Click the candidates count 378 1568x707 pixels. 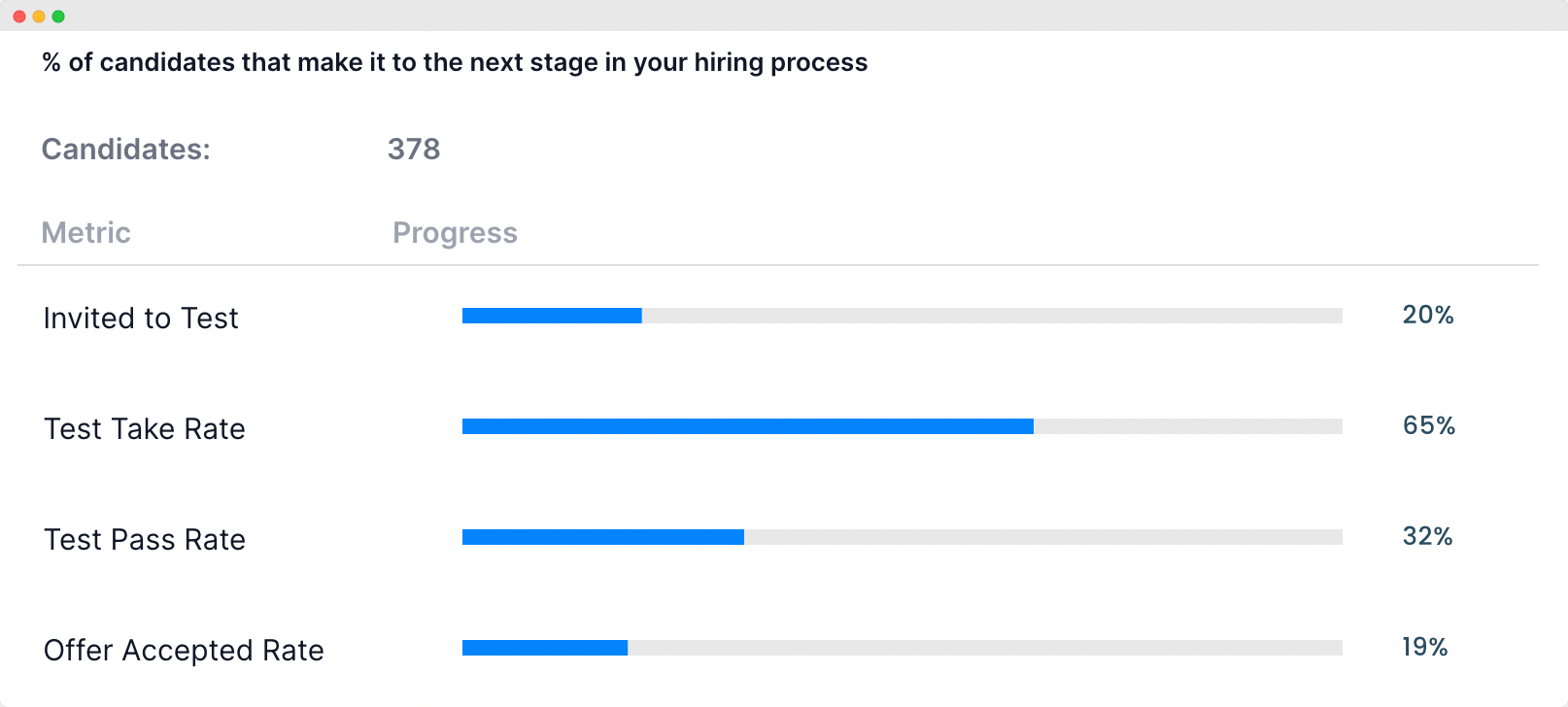click(414, 149)
